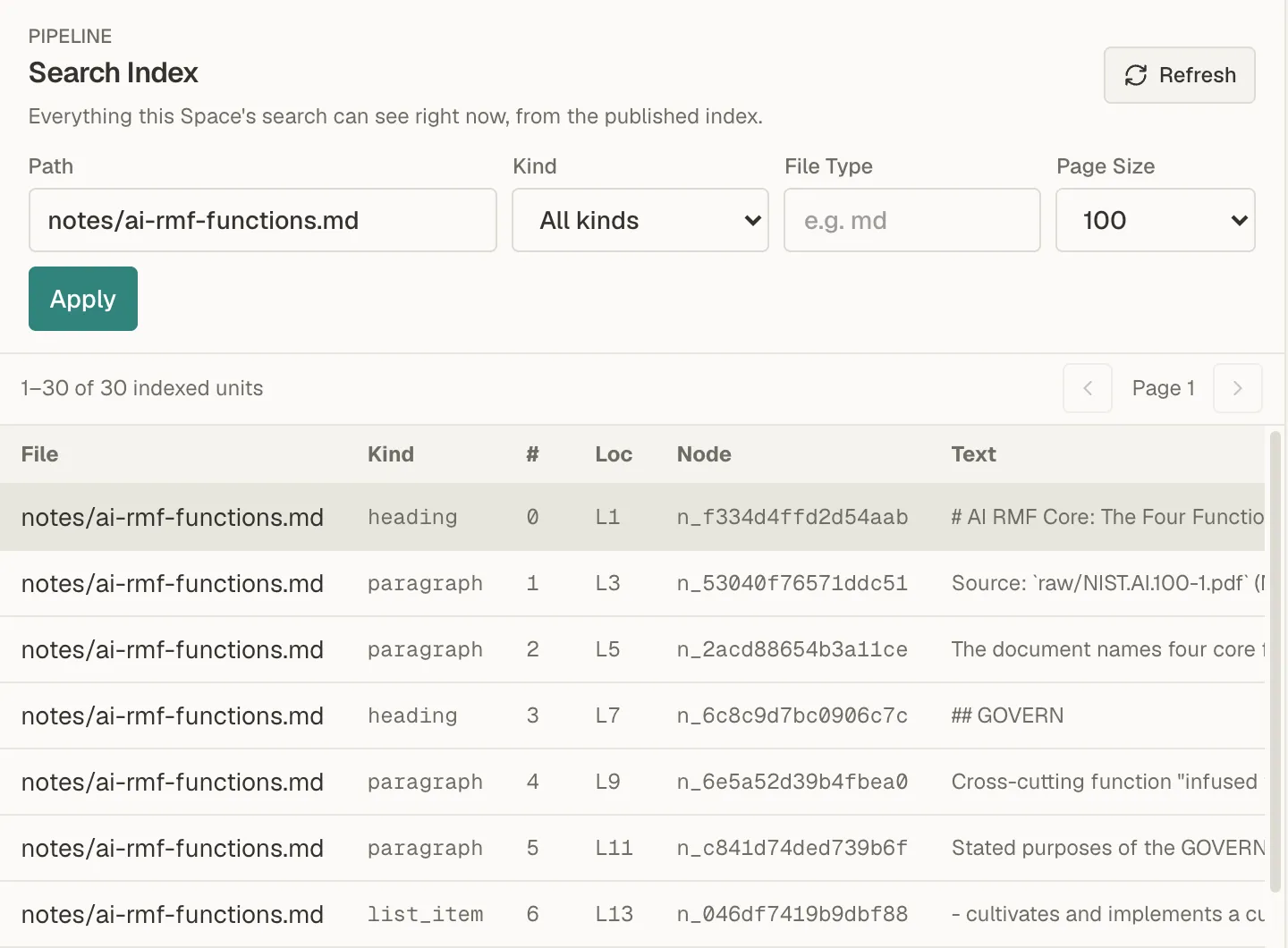
Task: Click 'Source: raw/NIST.AI.100-1.pdf' text cell
Action: coord(1108,583)
